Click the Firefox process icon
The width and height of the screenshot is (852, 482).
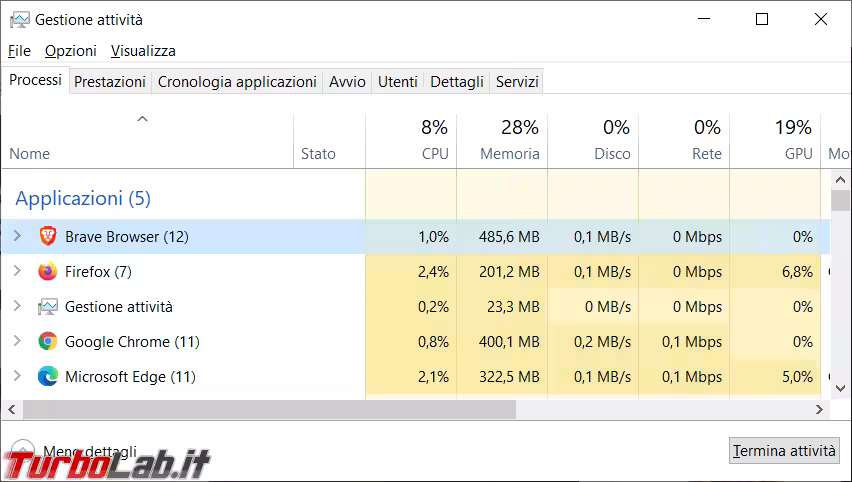(47, 272)
